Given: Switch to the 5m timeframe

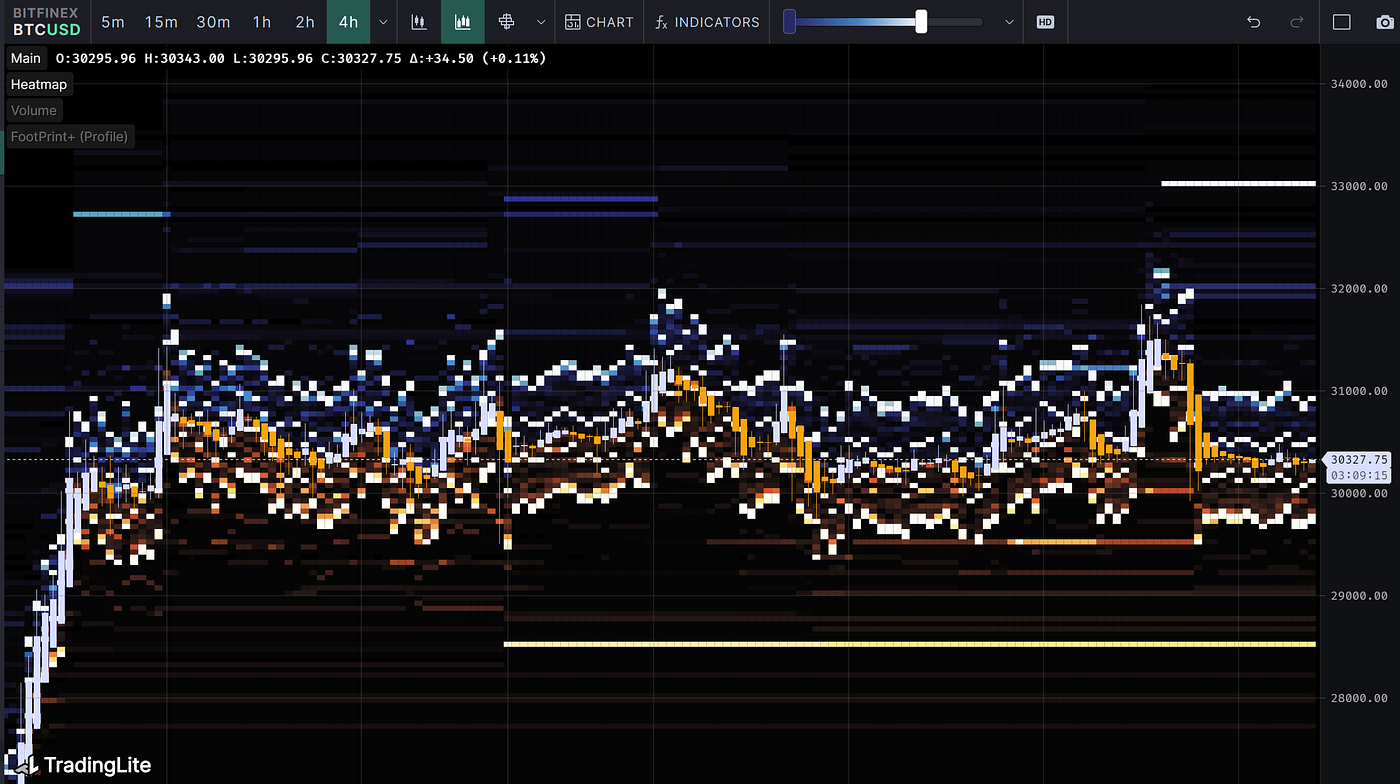Looking at the screenshot, I should coord(113,21).
